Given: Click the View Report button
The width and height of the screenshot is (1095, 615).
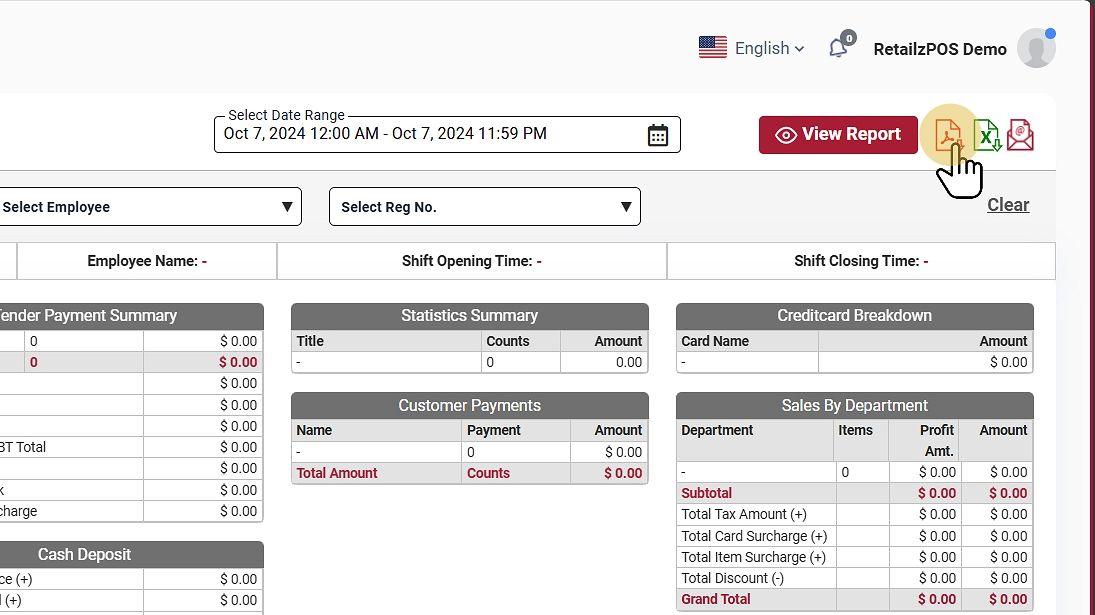Looking at the screenshot, I should (838, 135).
